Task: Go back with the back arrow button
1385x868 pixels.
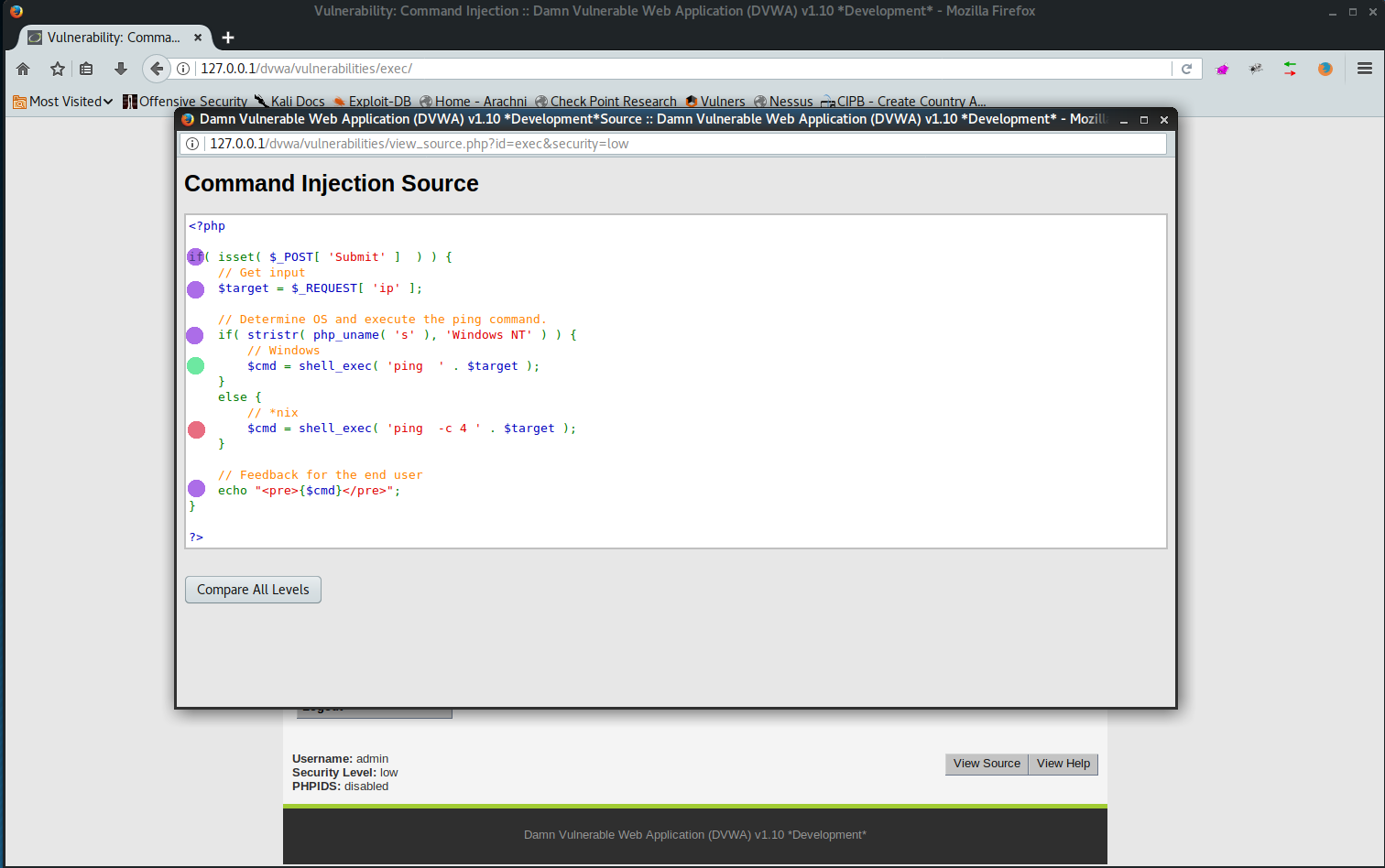Action: click(x=157, y=69)
